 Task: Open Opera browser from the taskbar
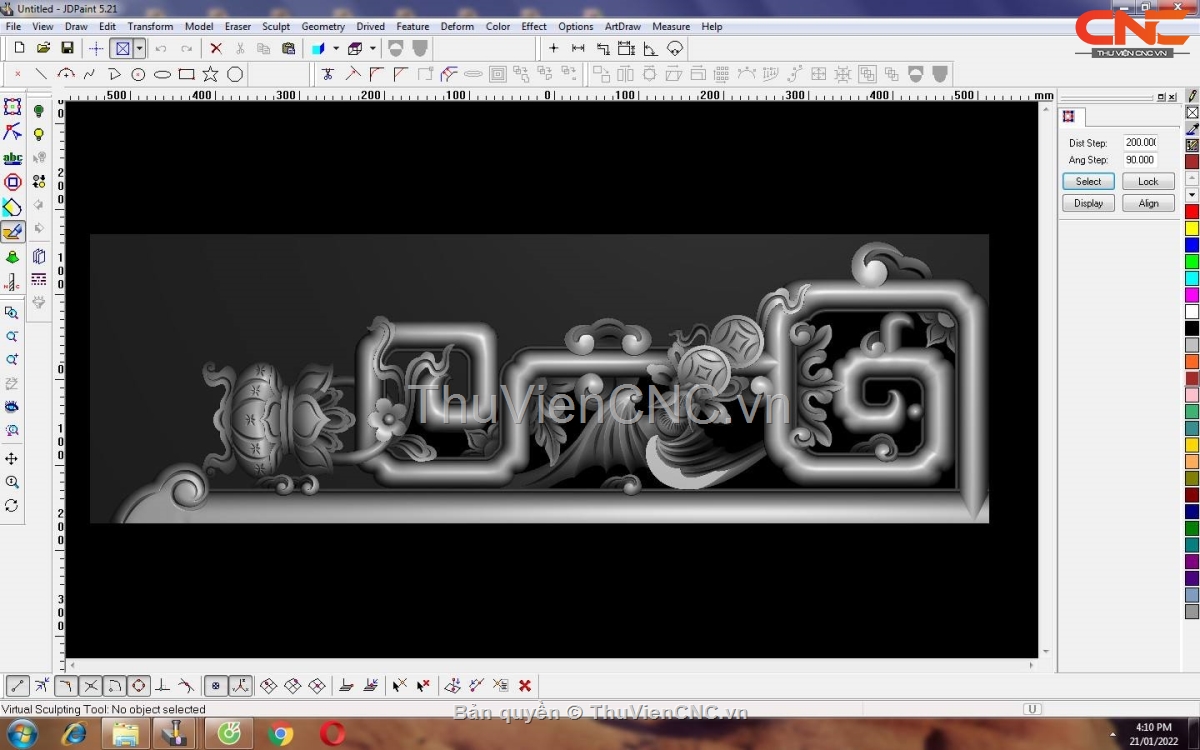332,734
